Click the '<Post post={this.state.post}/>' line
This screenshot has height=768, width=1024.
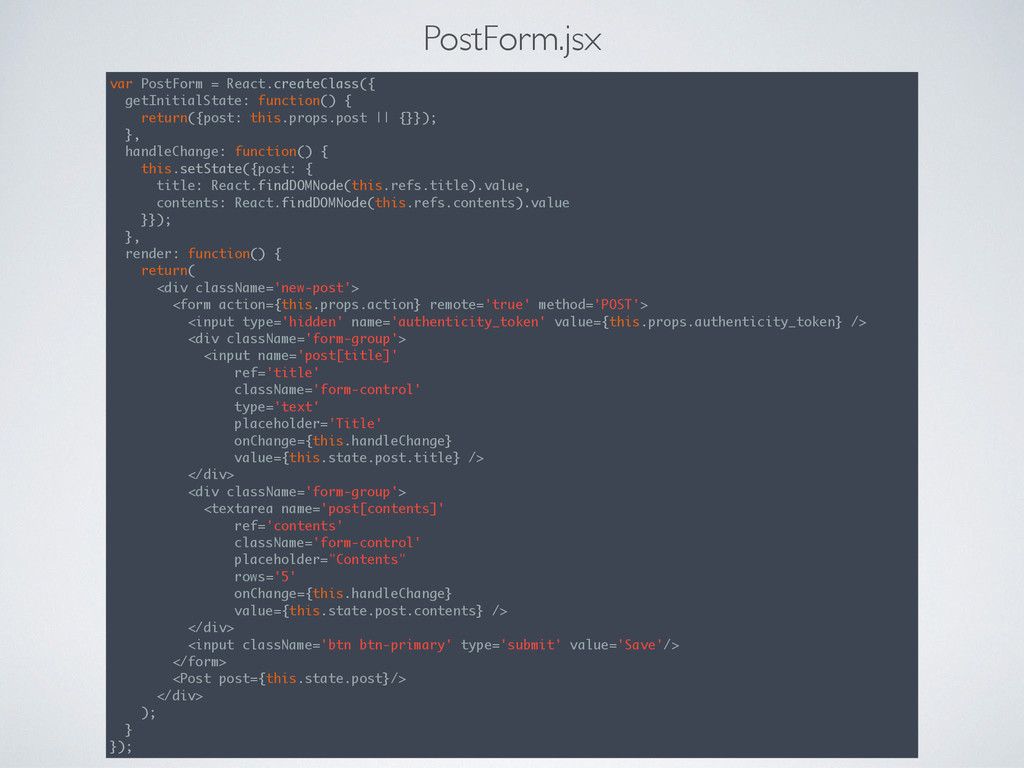pyautogui.click(x=289, y=679)
